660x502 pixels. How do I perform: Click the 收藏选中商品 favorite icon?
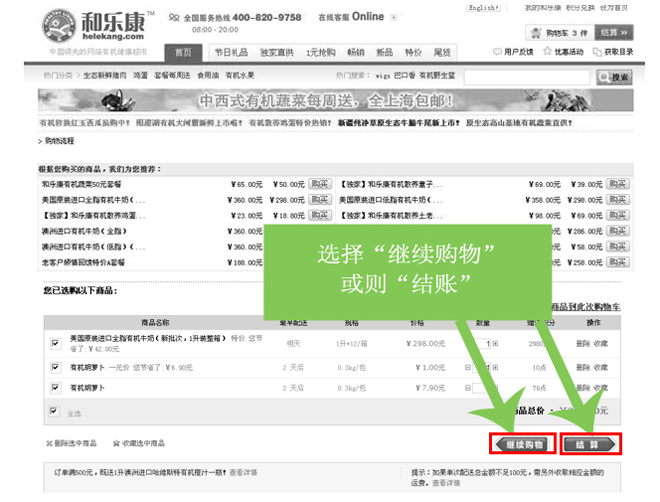pos(116,443)
